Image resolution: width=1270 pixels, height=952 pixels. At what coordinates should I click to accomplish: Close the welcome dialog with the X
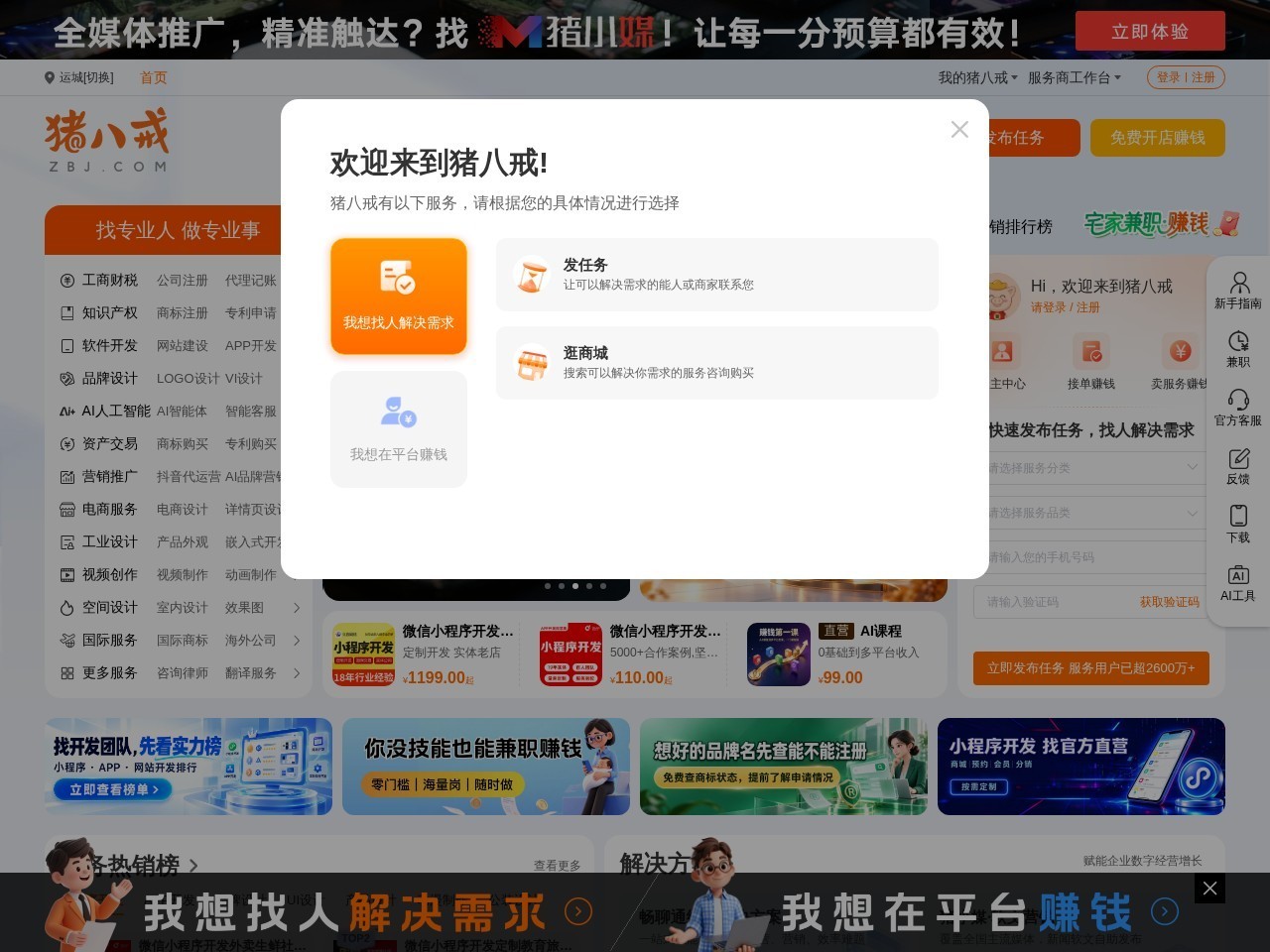(x=959, y=130)
